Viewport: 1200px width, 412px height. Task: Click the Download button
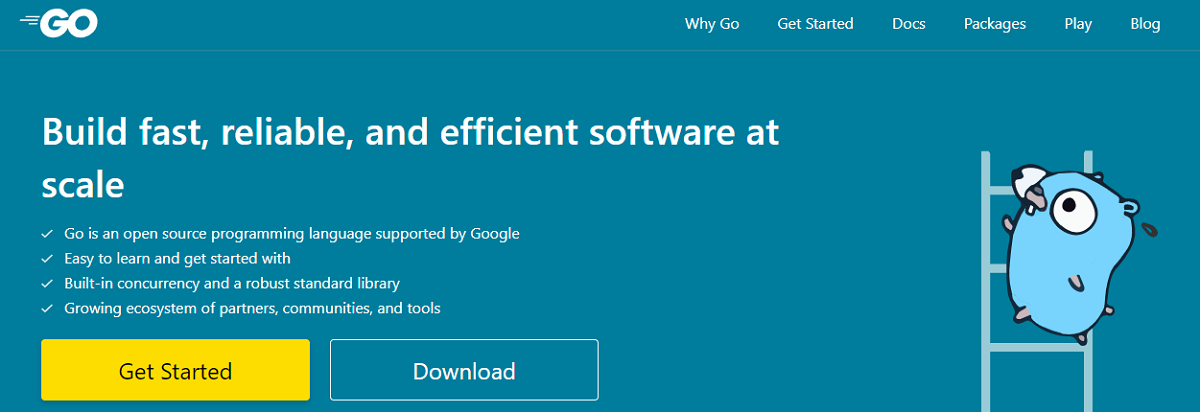click(464, 371)
